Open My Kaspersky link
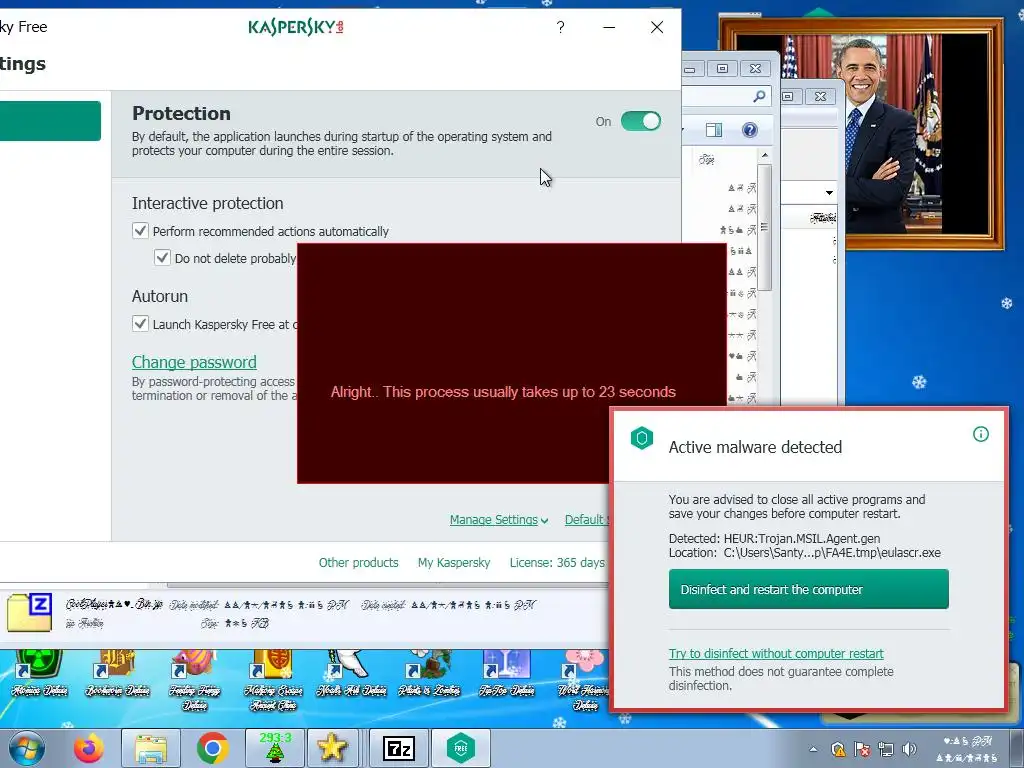This screenshot has width=1024, height=768. (x=454, y=562)
